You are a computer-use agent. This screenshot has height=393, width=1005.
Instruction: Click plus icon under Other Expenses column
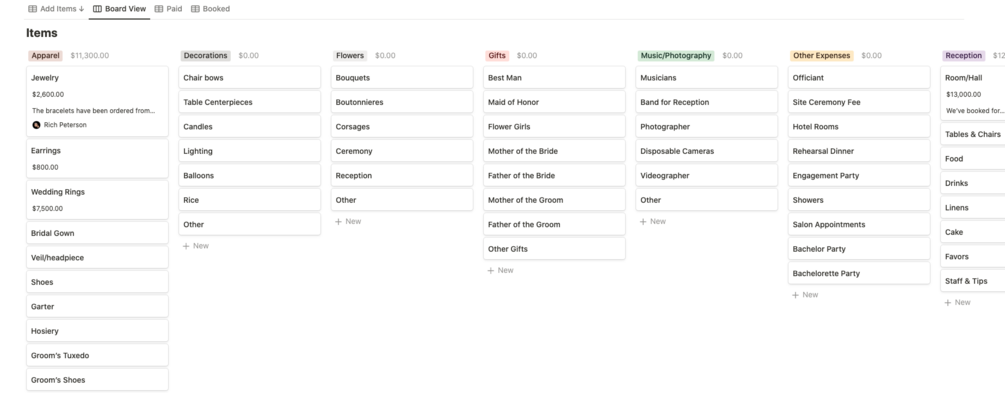coord(795,295)
